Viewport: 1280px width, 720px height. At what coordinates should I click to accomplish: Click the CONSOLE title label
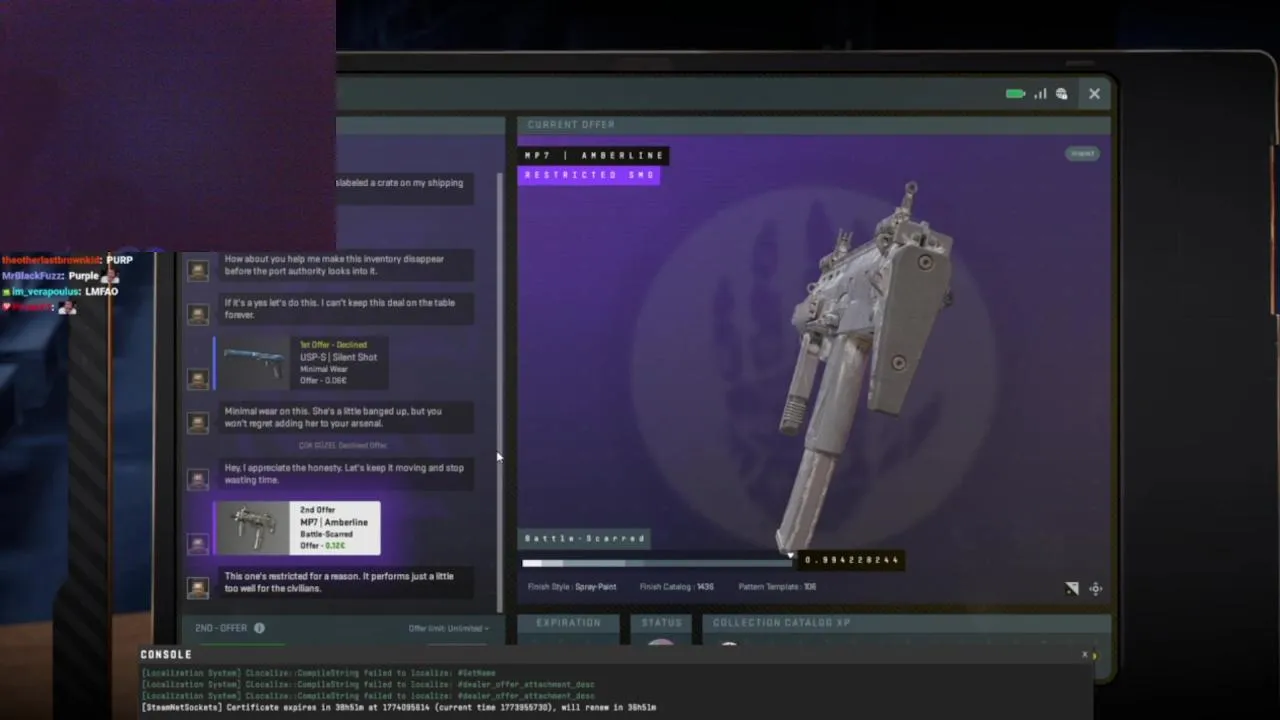tap(166, 655)
